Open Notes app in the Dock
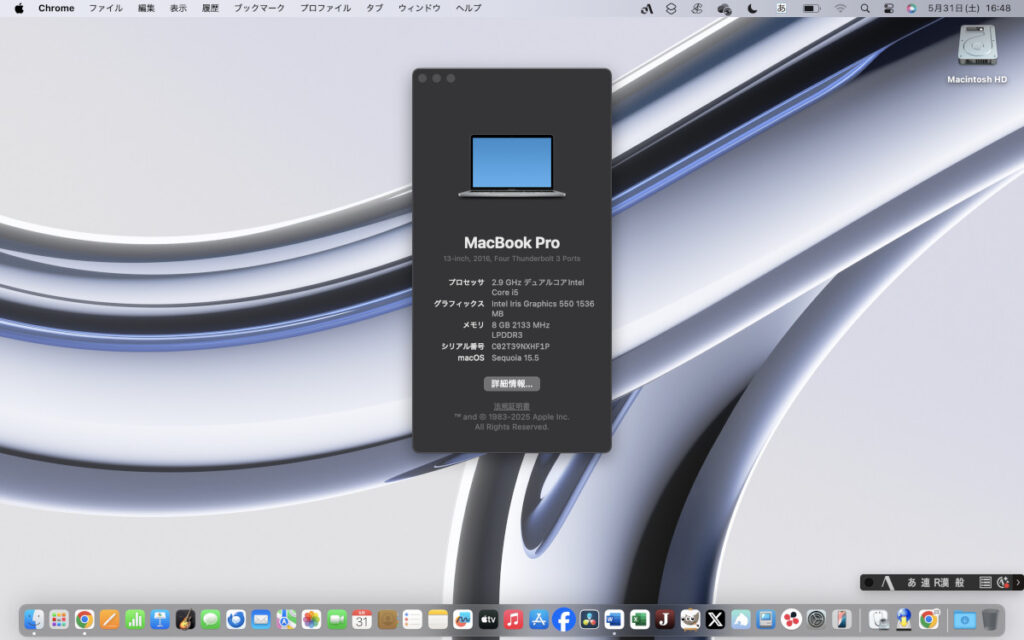The width and height of the screenshot is (1024, 640). point(438,619)
